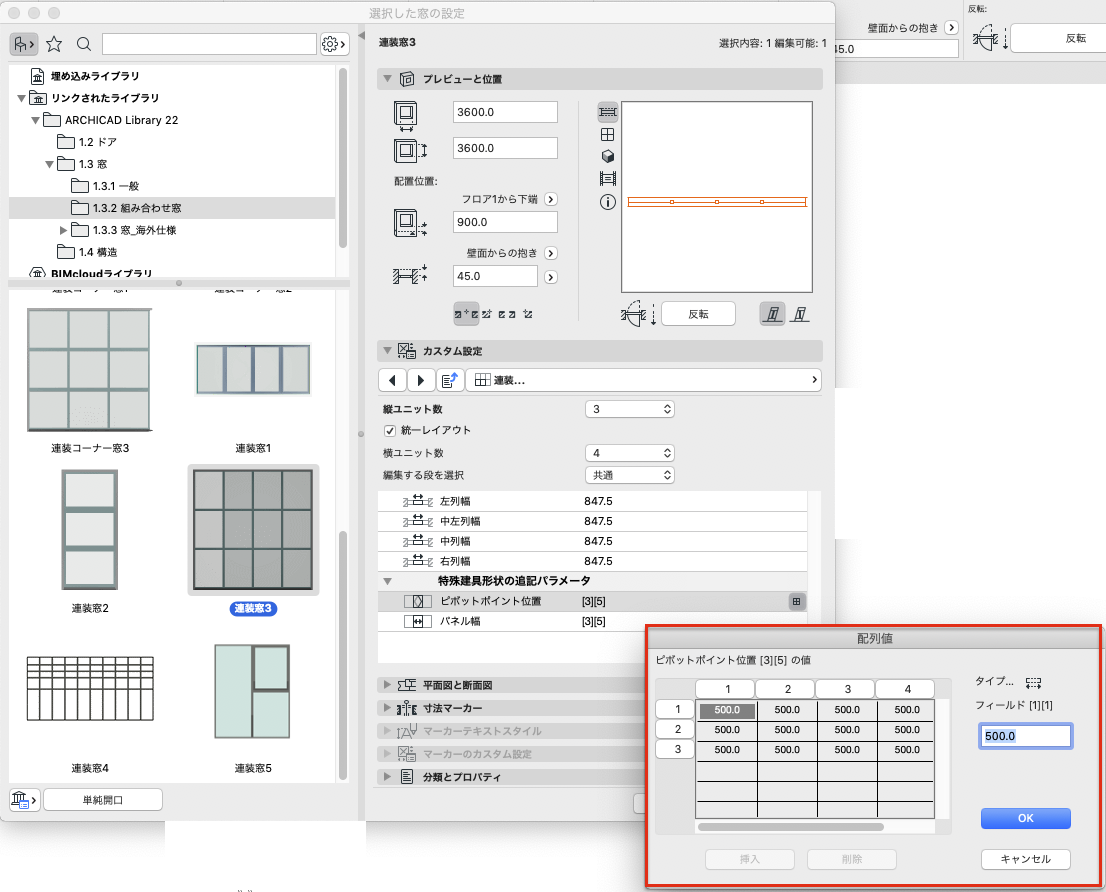Select the right opening-direction toggle below preview
Viewport: 1106px width, 892px height.
[x=799, y=314]
